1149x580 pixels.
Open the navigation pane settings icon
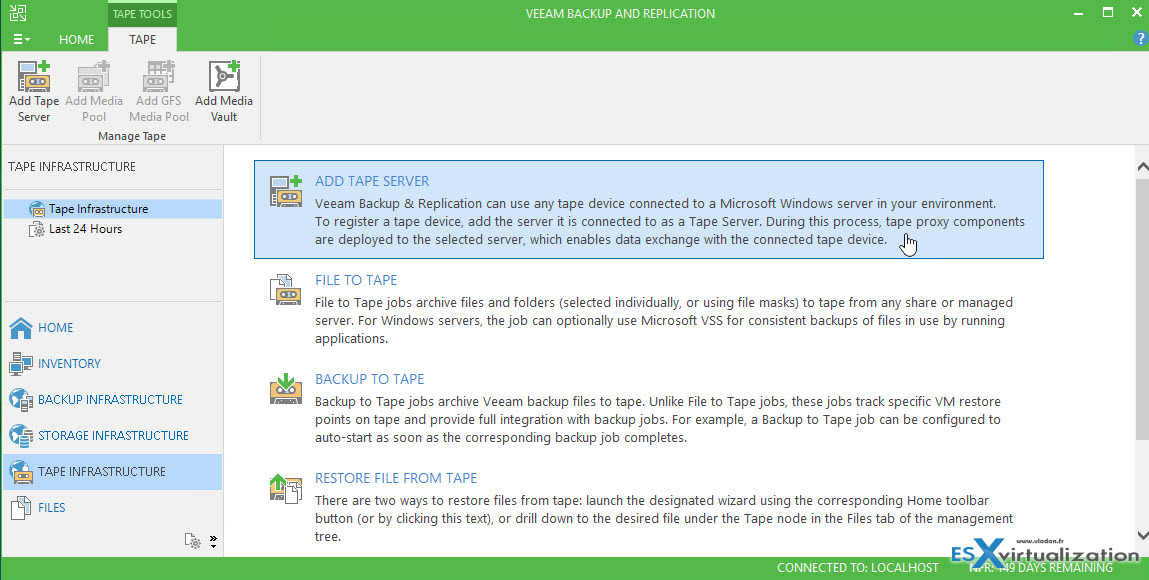coord(193,541)
